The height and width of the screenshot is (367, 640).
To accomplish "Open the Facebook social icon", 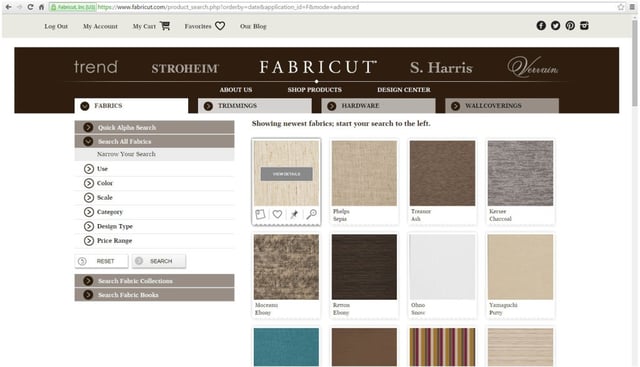I will (x=541, y=26).
